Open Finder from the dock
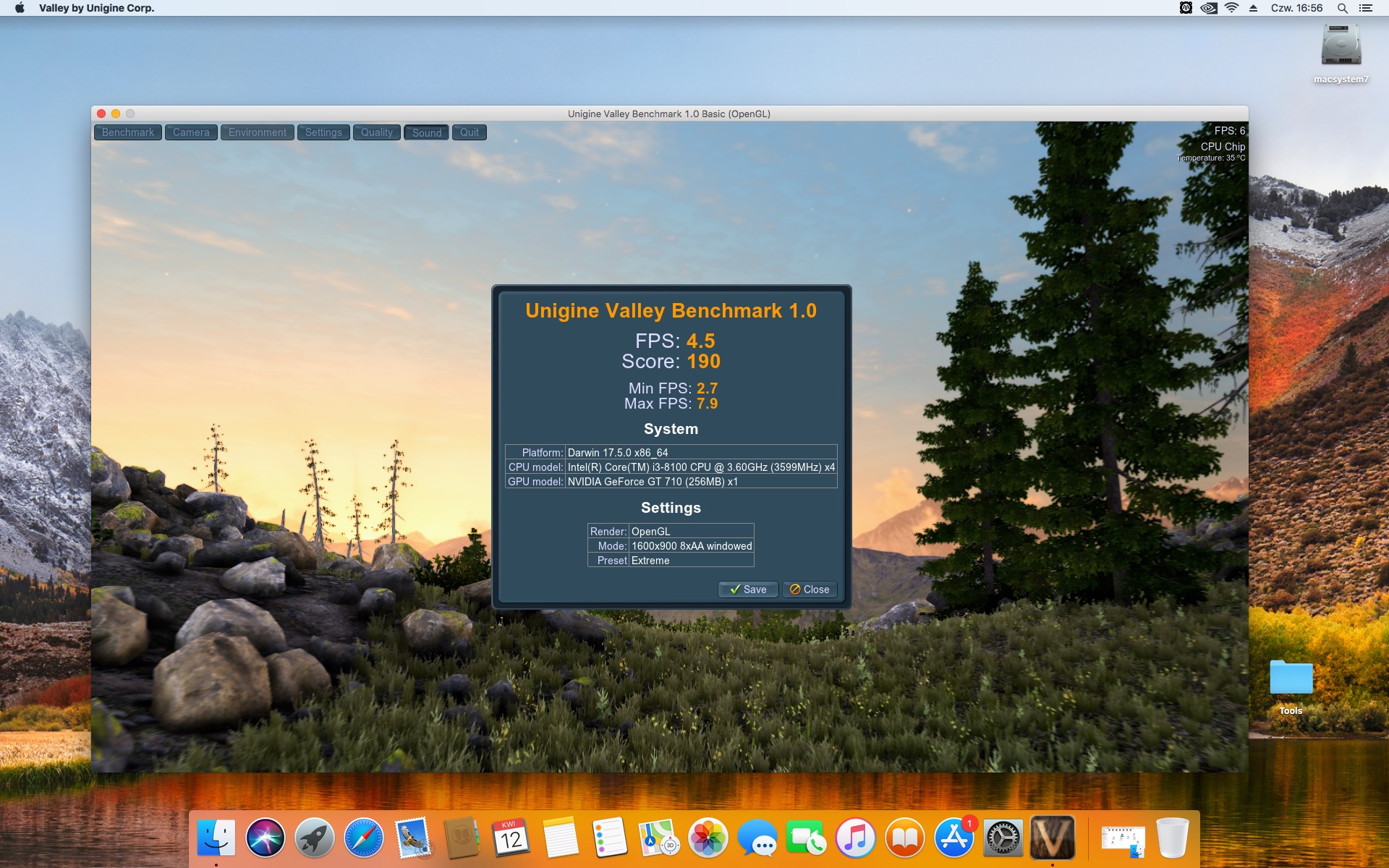 coord(216,838)
